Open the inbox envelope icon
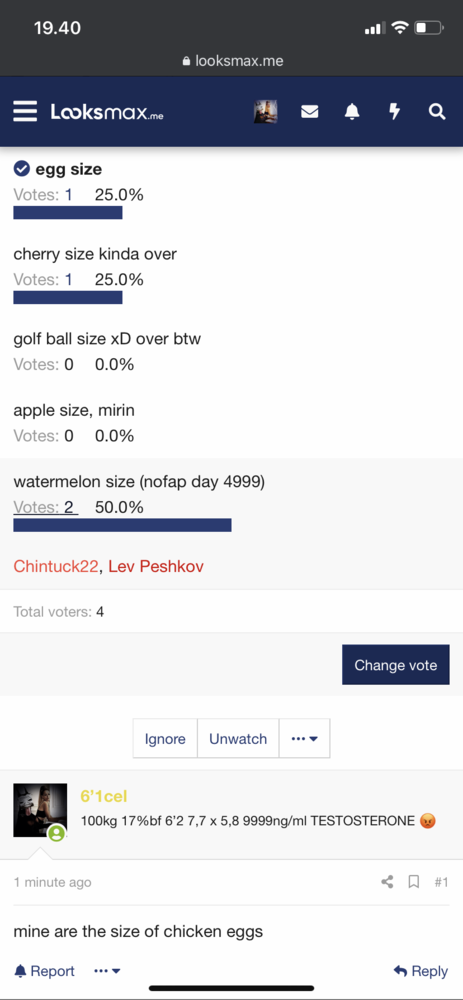The width and height of the screenshot is (463, 1000). click(309, 112)
